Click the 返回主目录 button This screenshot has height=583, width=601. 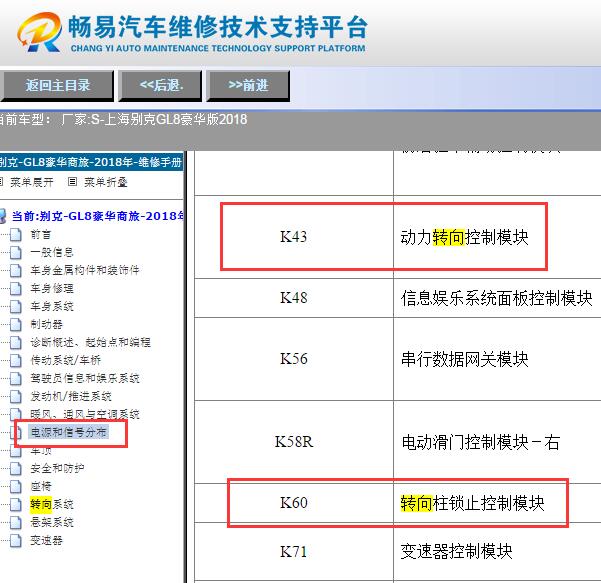[x=57, y=85]
